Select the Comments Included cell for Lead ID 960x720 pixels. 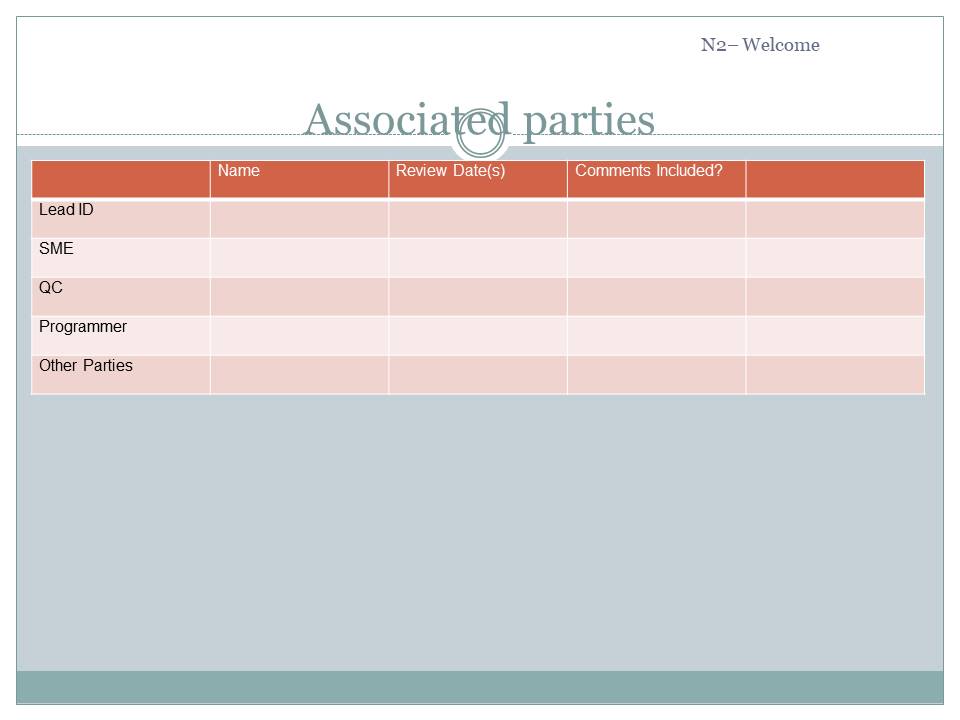[x=656, y=218]
